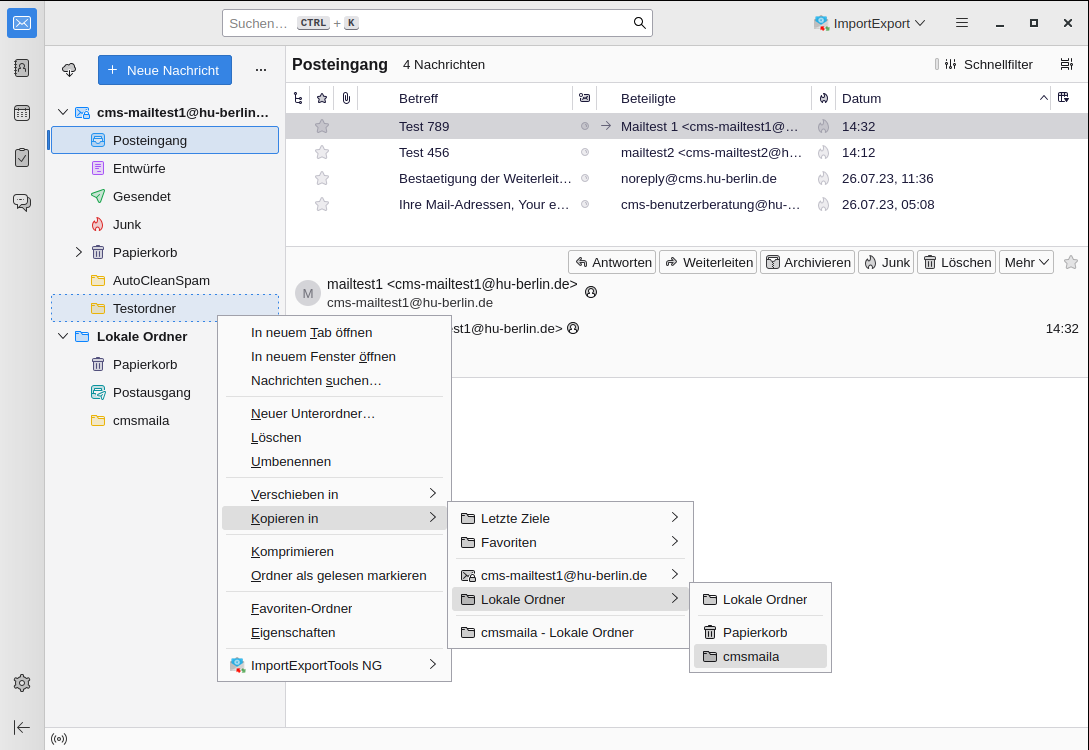Click the Get Messages cloud icon
The image size is (1089, 750).
pos(69,70)
